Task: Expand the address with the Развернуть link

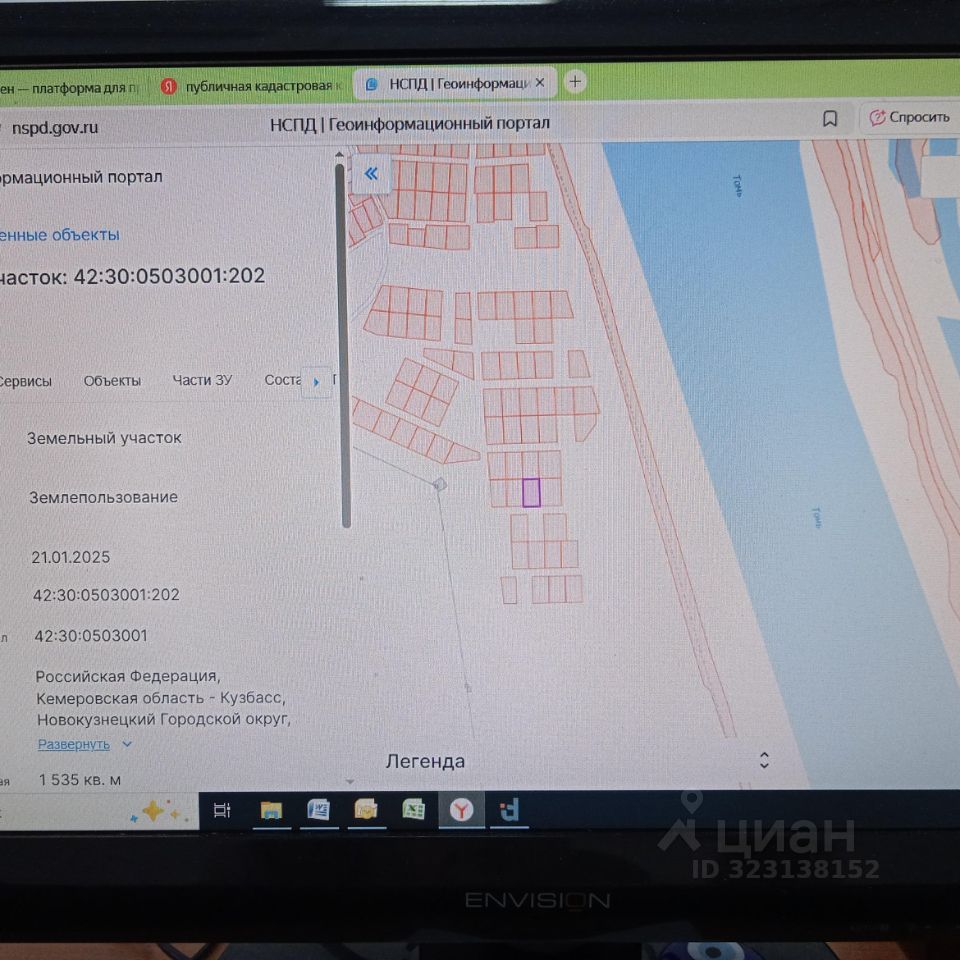Action: pyautogui.click(x=74, y=744)
